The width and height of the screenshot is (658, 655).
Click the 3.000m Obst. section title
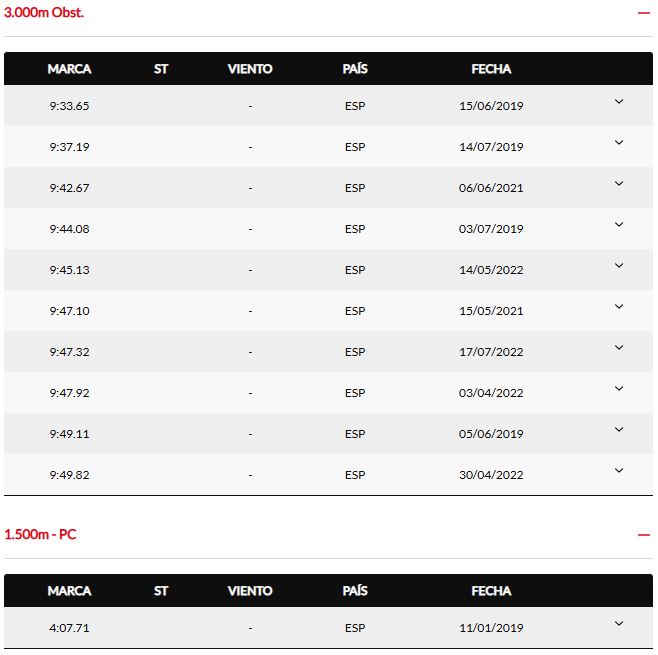coord(44,13)
